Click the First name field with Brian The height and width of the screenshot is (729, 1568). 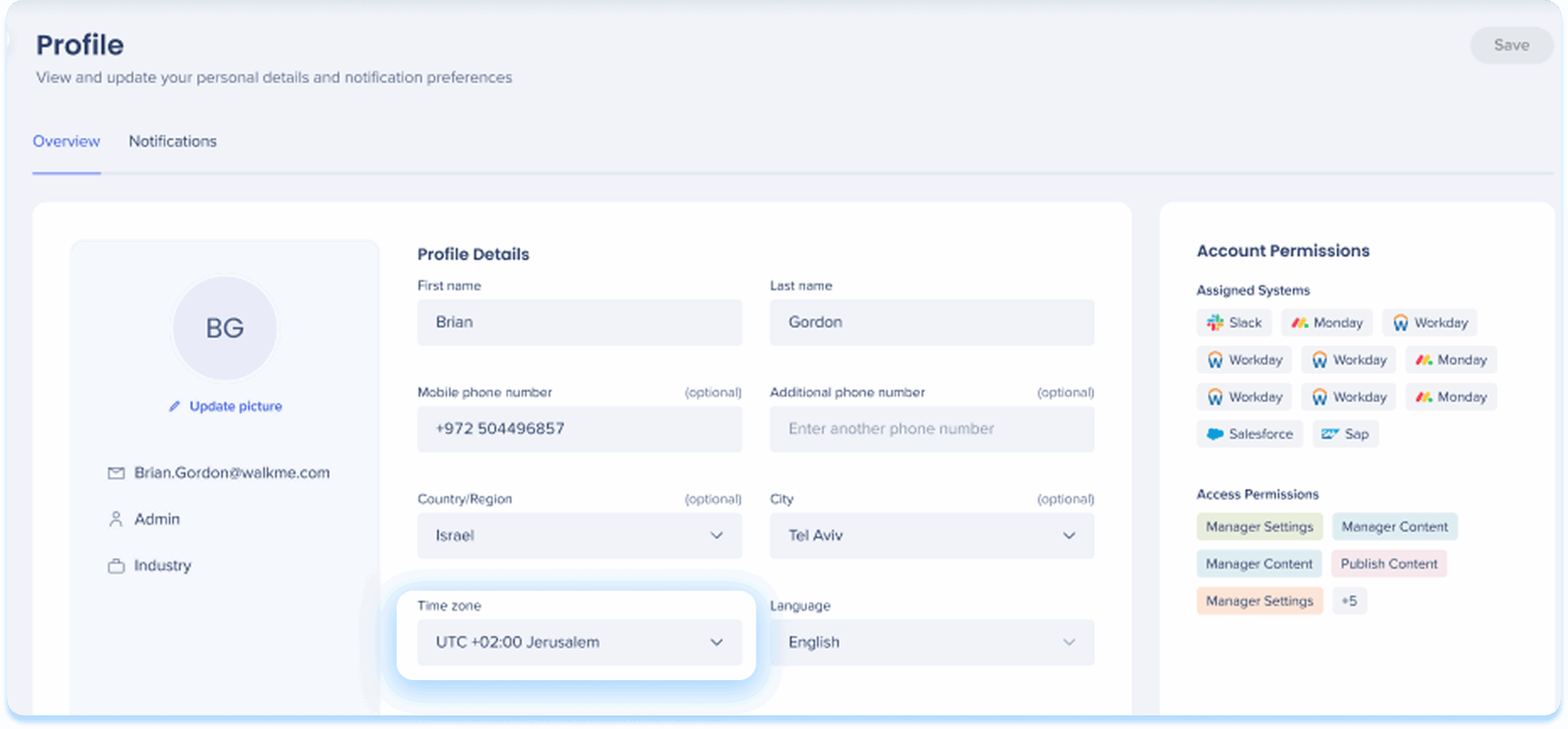(x=579, y=322)
